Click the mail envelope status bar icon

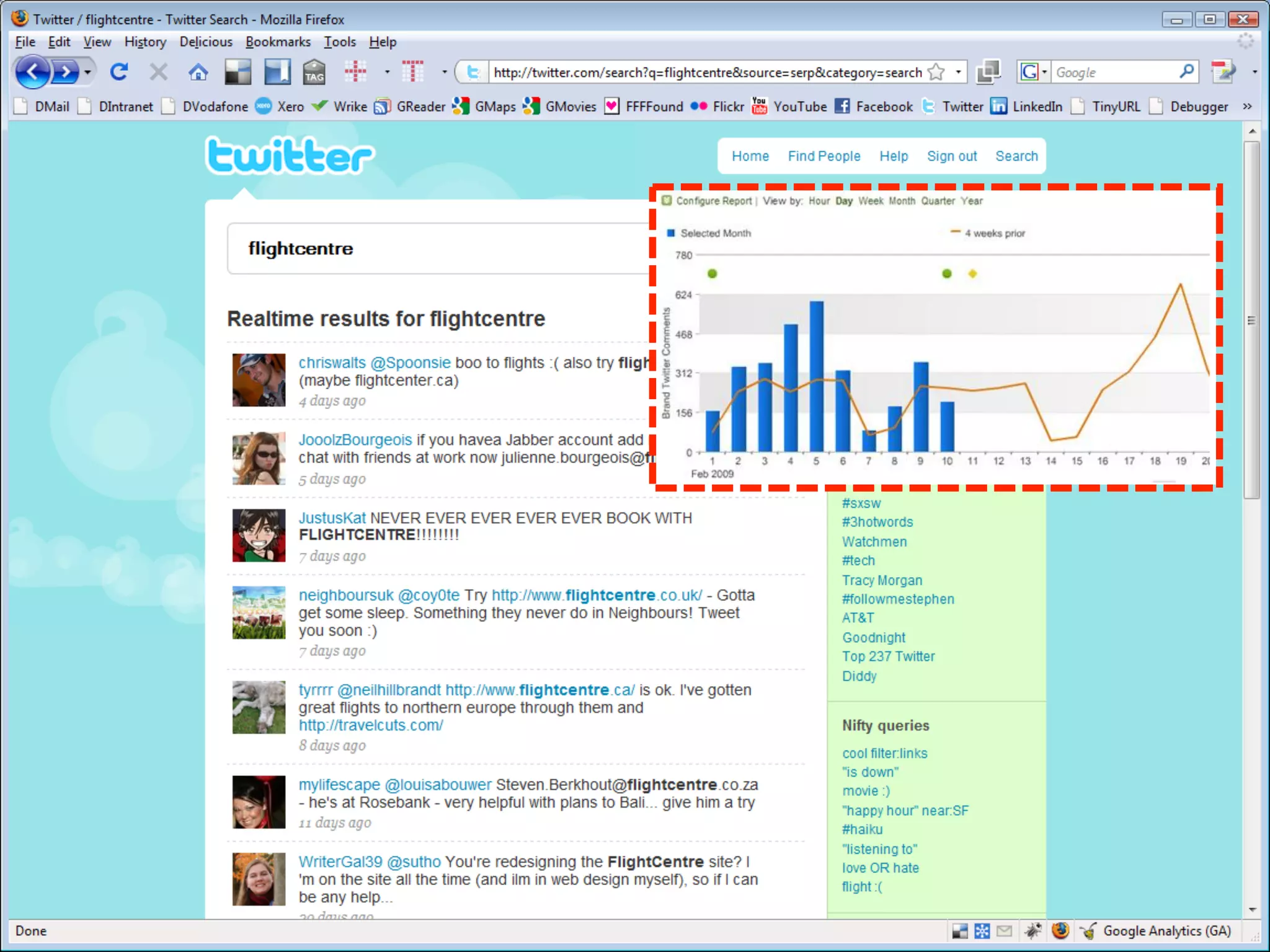(x=1005, y=931)
